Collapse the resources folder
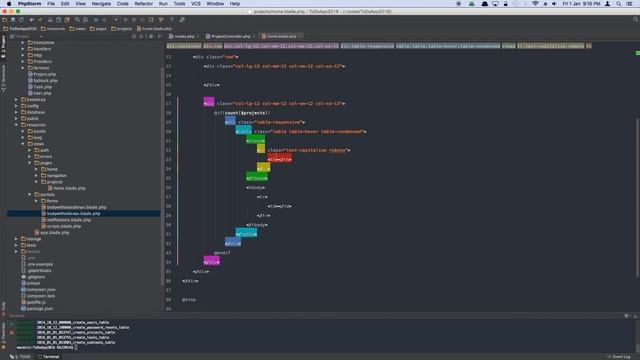Screen dimensions: 640x360 17,125
